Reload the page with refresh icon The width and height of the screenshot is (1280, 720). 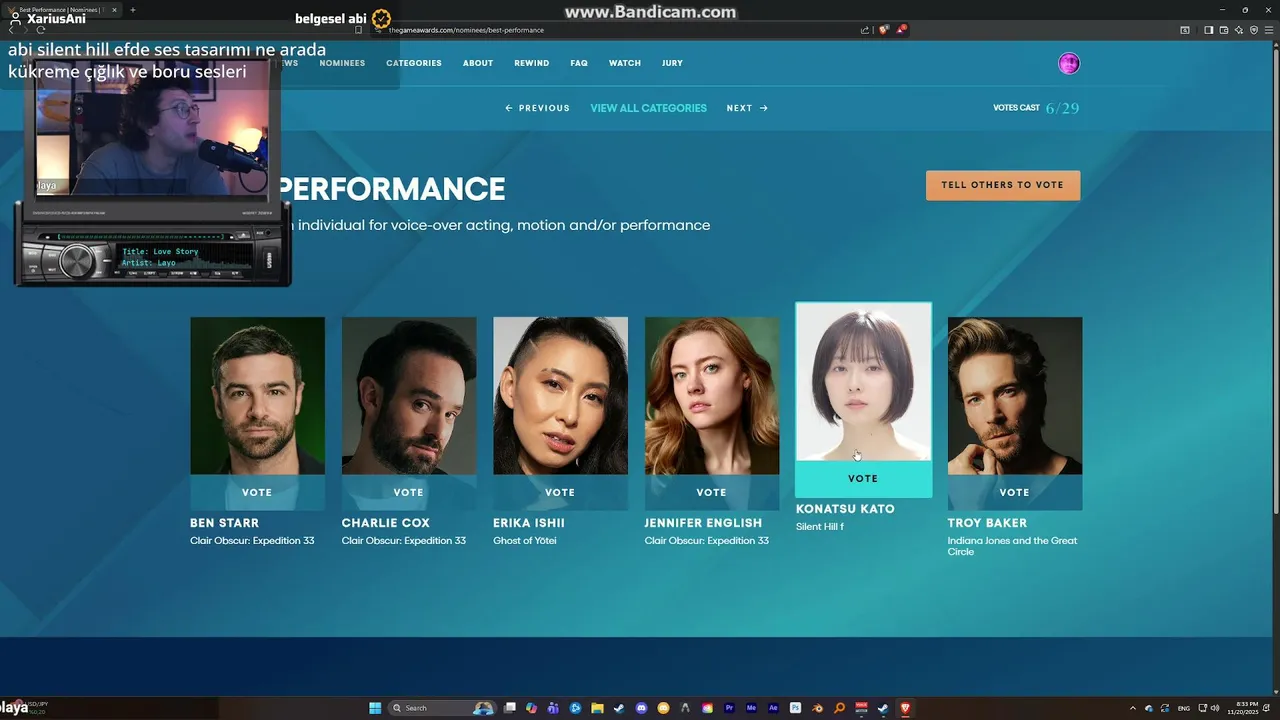point(41,30)
